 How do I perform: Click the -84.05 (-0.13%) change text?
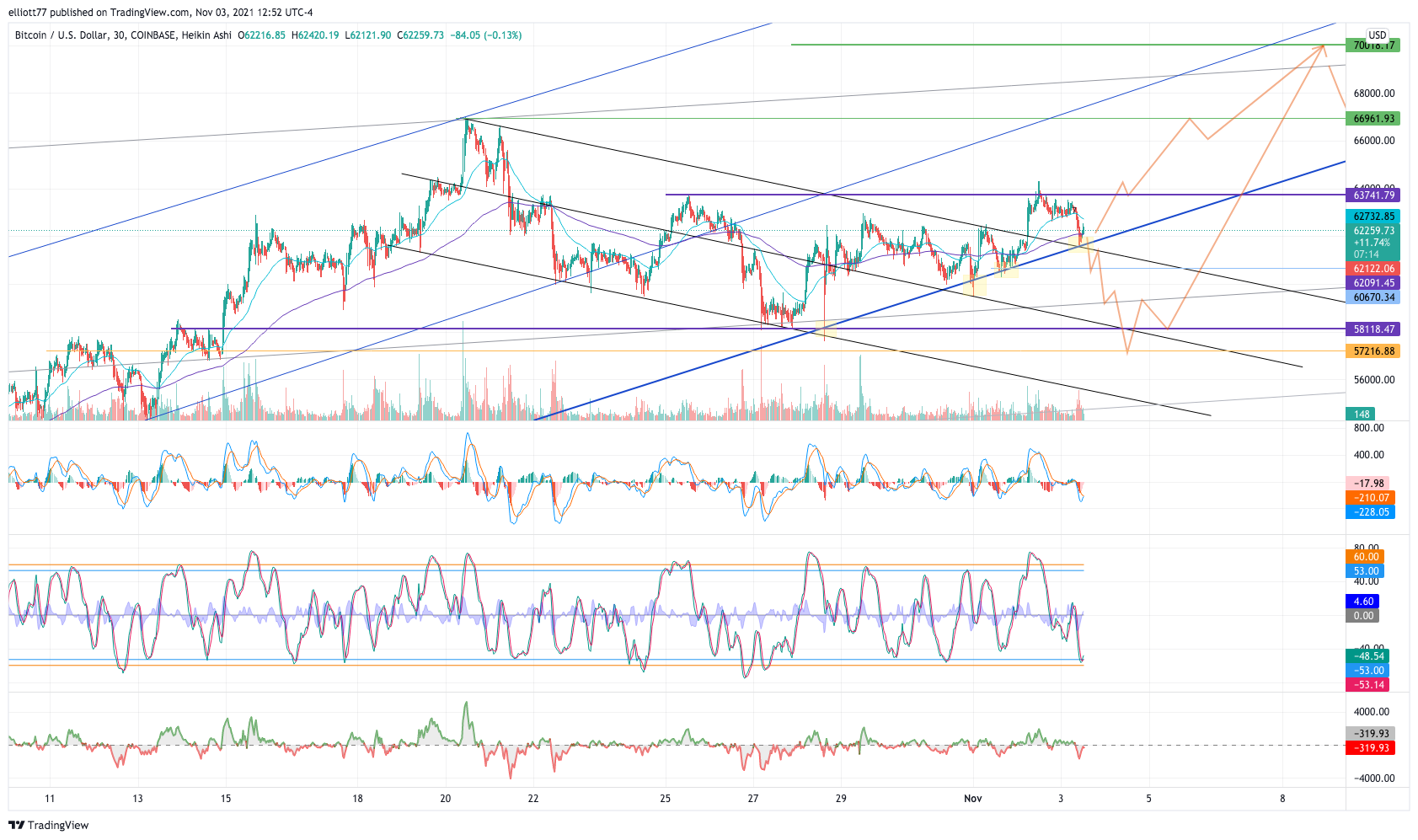click(486, 35)
